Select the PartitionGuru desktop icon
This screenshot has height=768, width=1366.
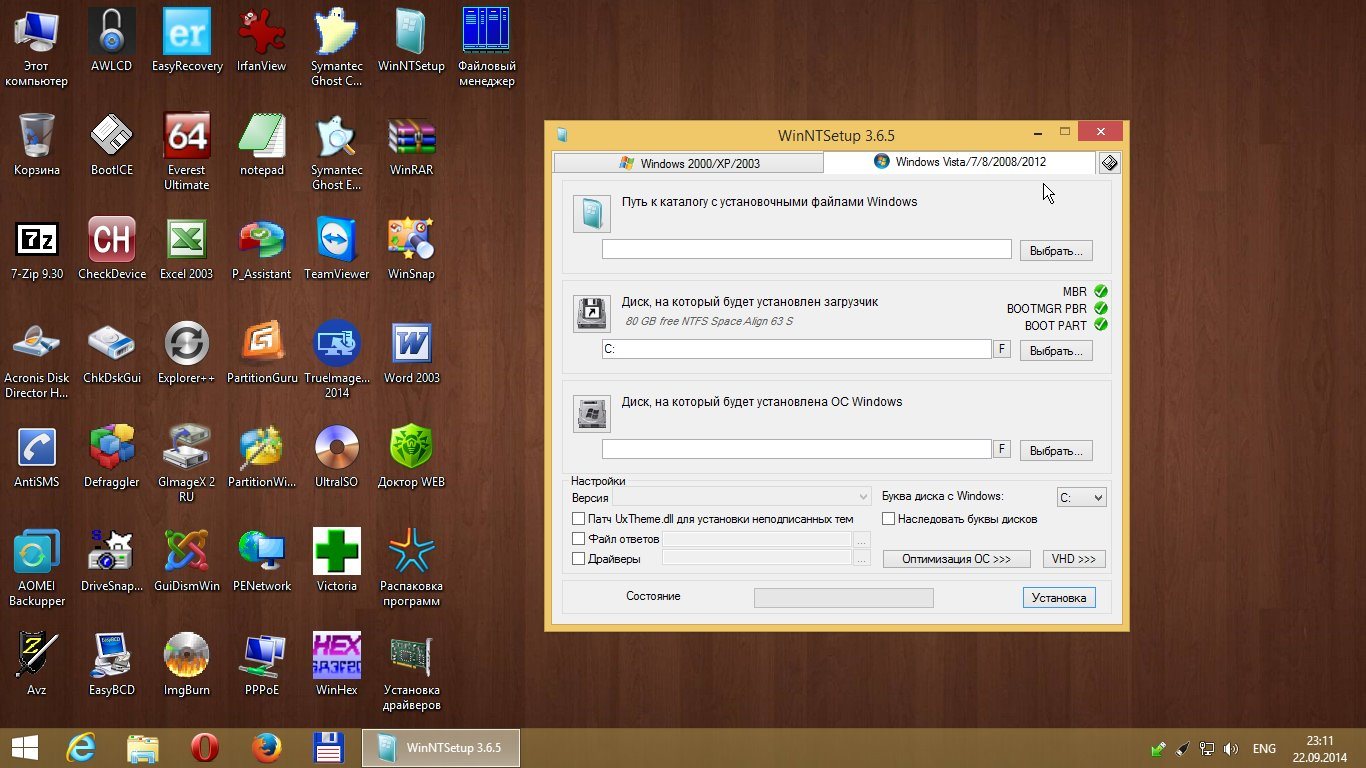(x=262, y=353)
